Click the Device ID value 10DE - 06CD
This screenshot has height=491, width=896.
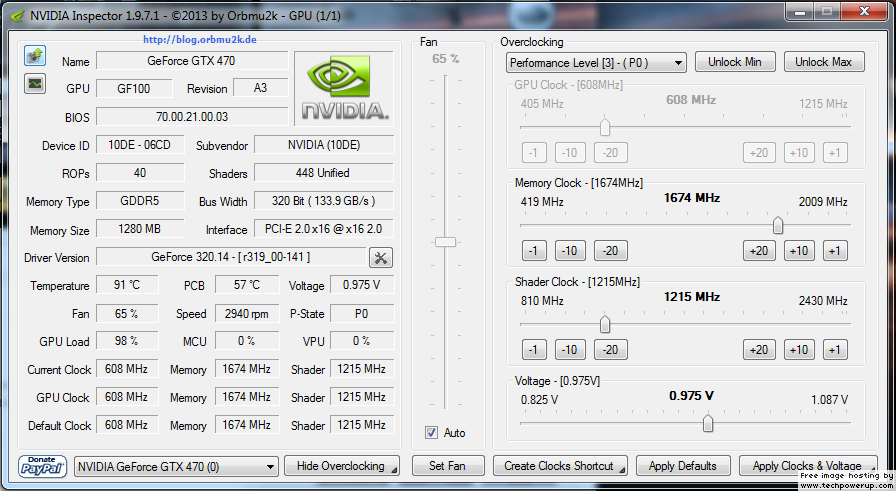[x=140, y=145]
